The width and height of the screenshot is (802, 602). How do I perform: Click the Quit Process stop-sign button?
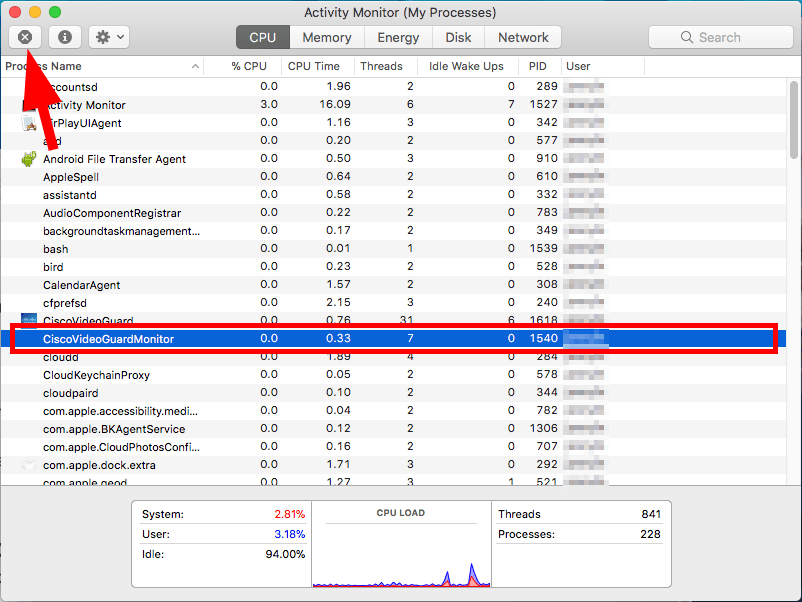(25, 37)
